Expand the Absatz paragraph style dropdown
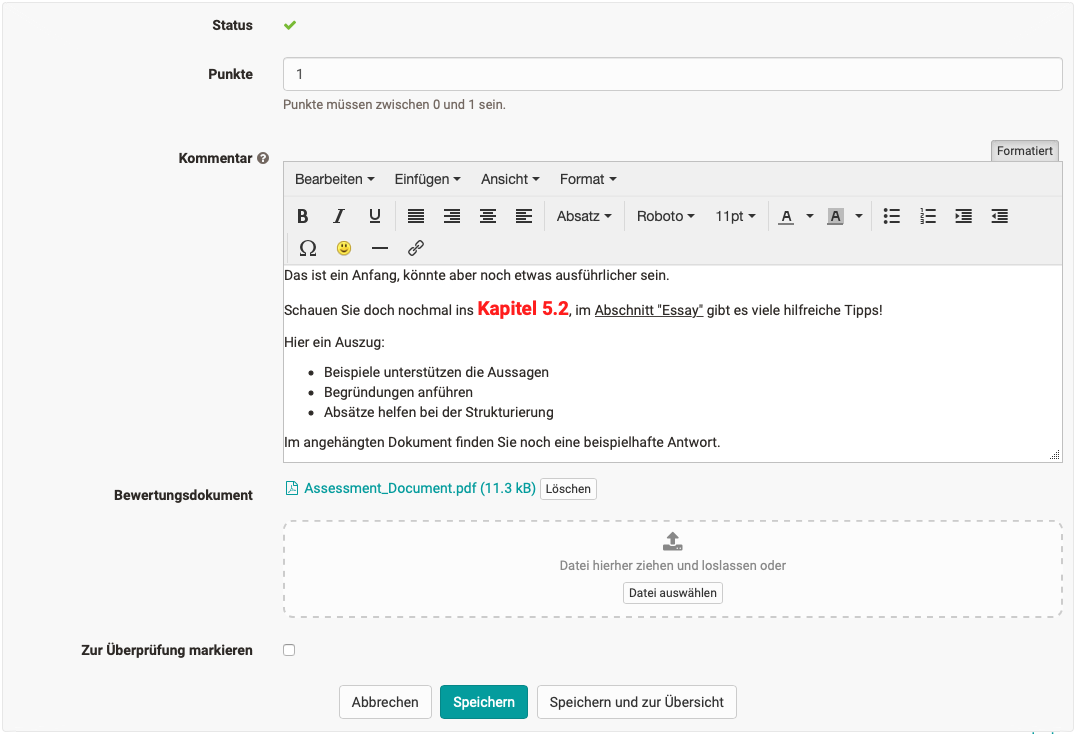Image resolution: width=1076 pixels, height=734 pixels. point(584,216)
